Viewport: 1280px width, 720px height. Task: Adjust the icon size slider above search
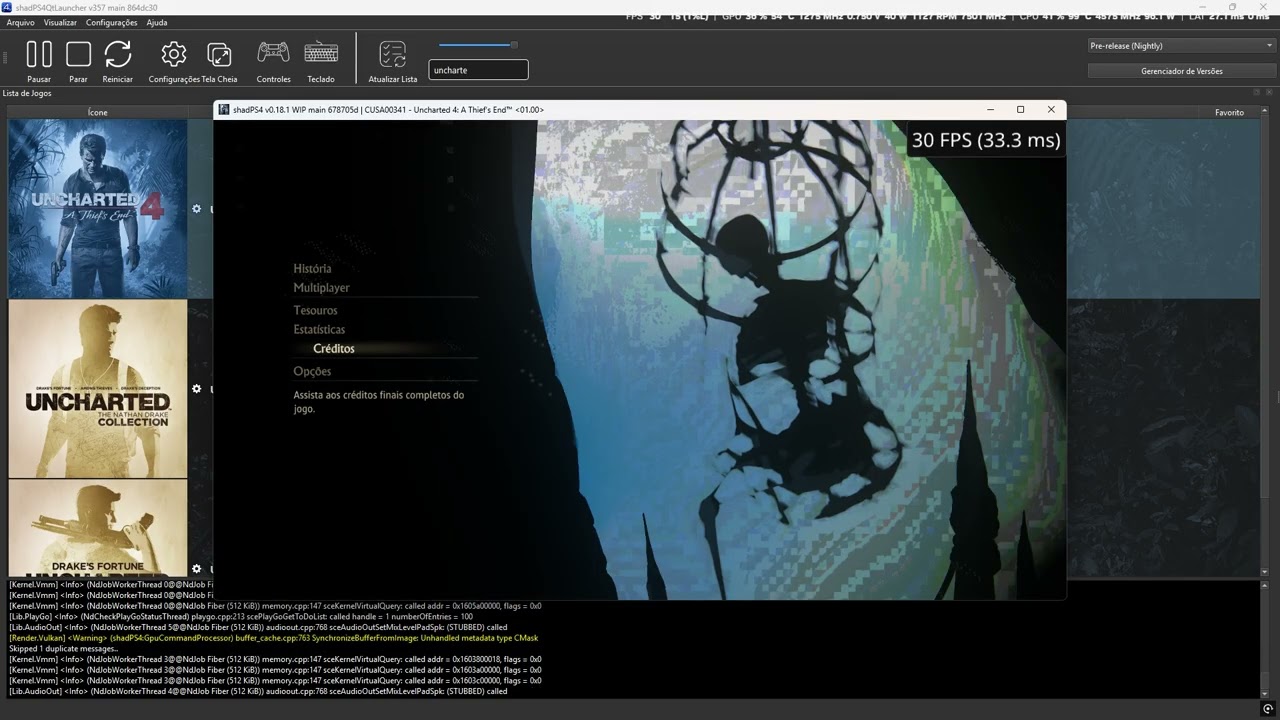[478, 45]
